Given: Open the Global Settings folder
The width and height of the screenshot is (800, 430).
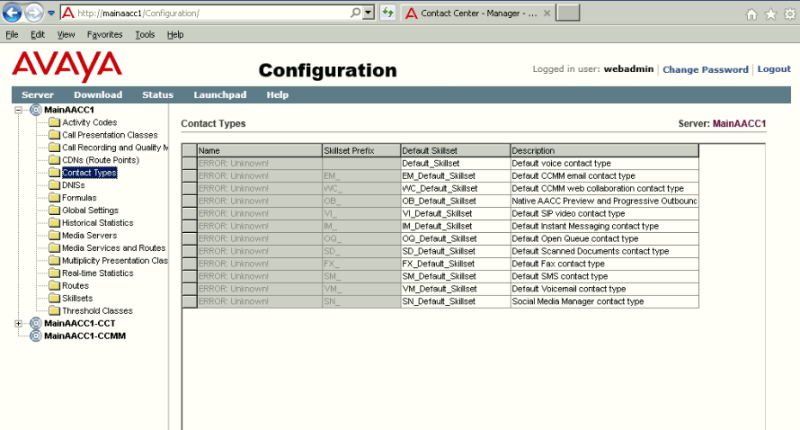Looking at the screenshot, I should [90, 210].
